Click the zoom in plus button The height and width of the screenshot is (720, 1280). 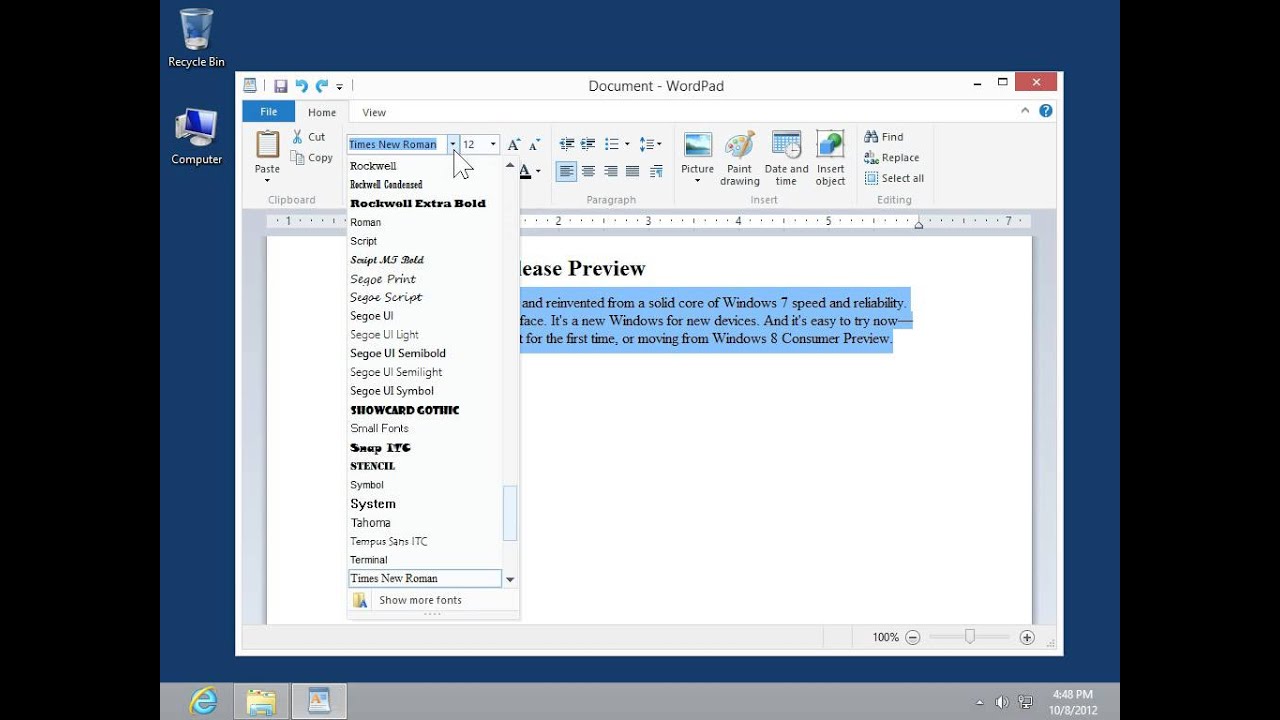[x=1027, y=637]
